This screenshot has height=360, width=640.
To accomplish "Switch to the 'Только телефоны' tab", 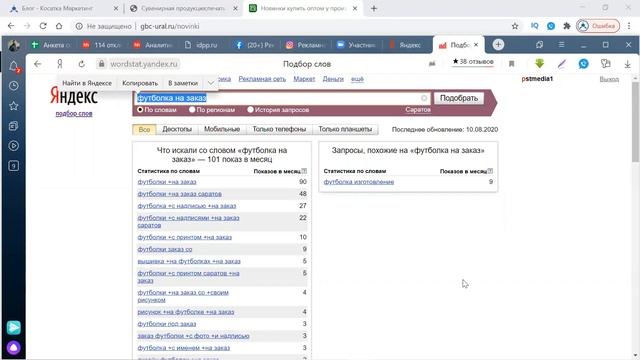I will click(x=279, y=129).
